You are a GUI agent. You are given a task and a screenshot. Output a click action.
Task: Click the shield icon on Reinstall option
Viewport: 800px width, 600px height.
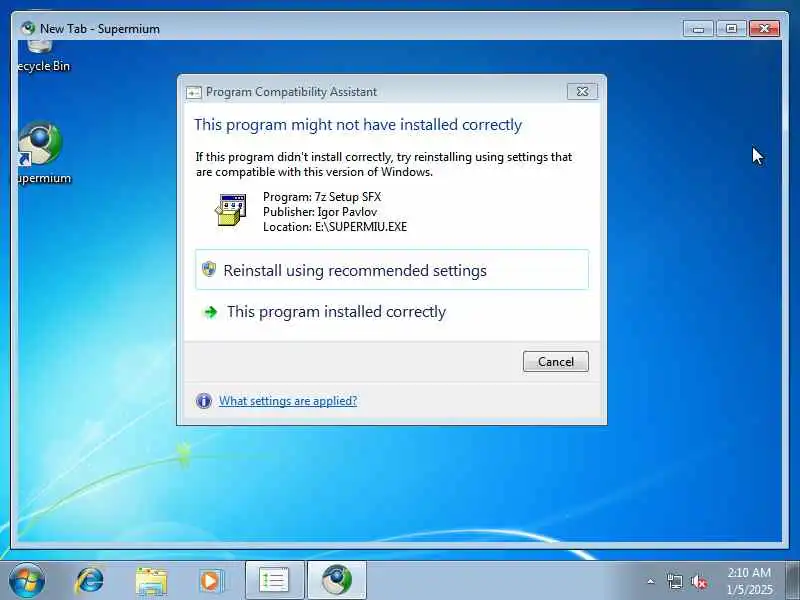coord(209,269)
